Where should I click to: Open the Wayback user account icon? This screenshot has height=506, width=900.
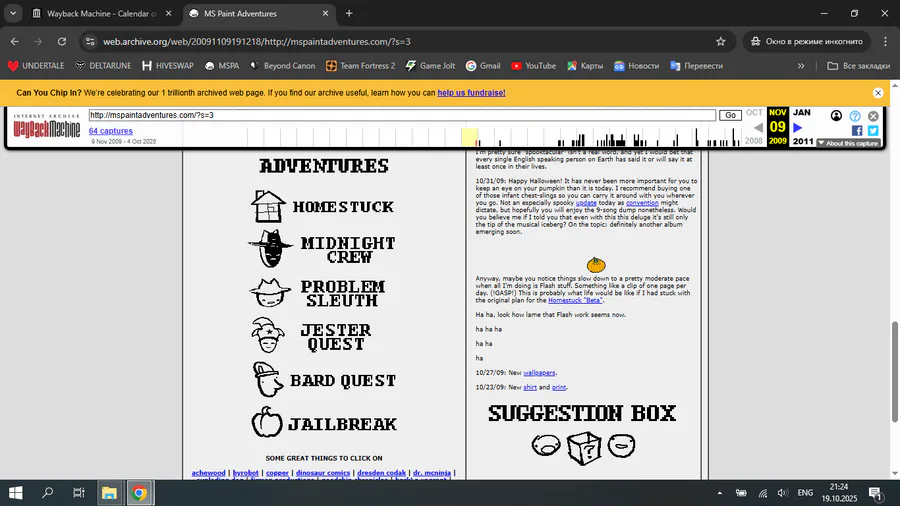pos(836,116)
